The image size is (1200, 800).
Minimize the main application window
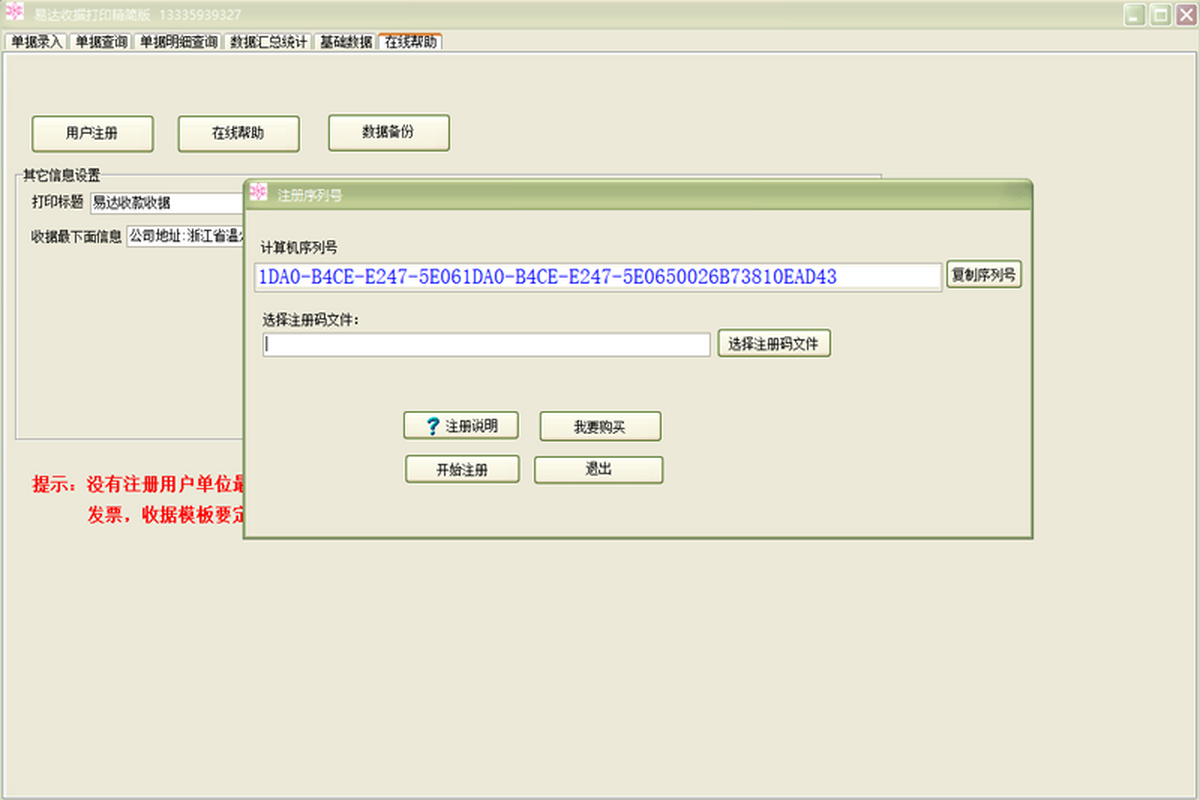coord(1134,14)
